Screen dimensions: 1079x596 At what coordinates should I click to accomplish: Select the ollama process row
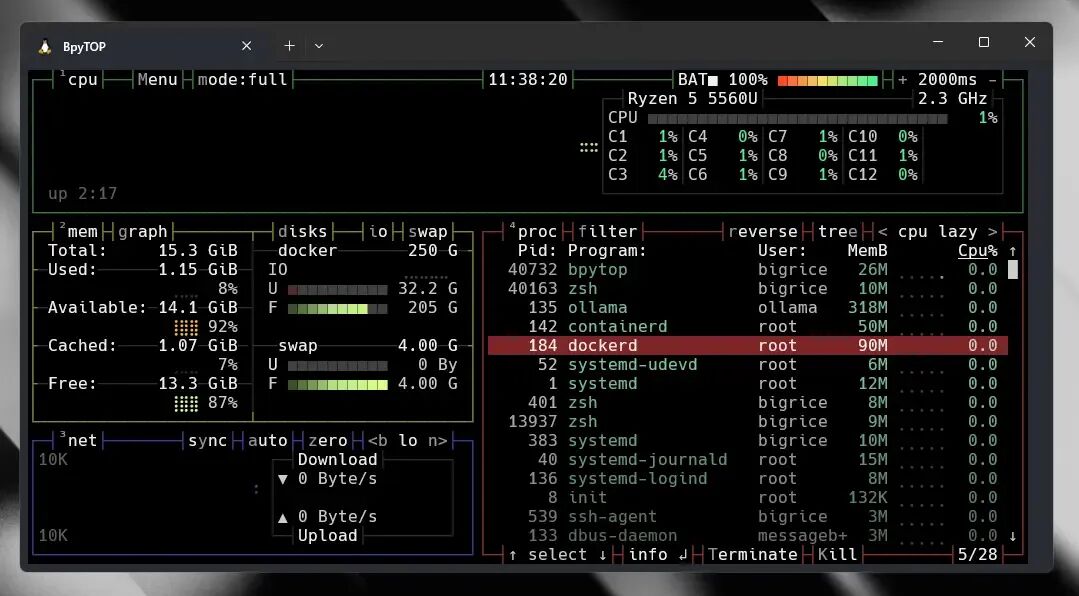click(x=747, y=308)
